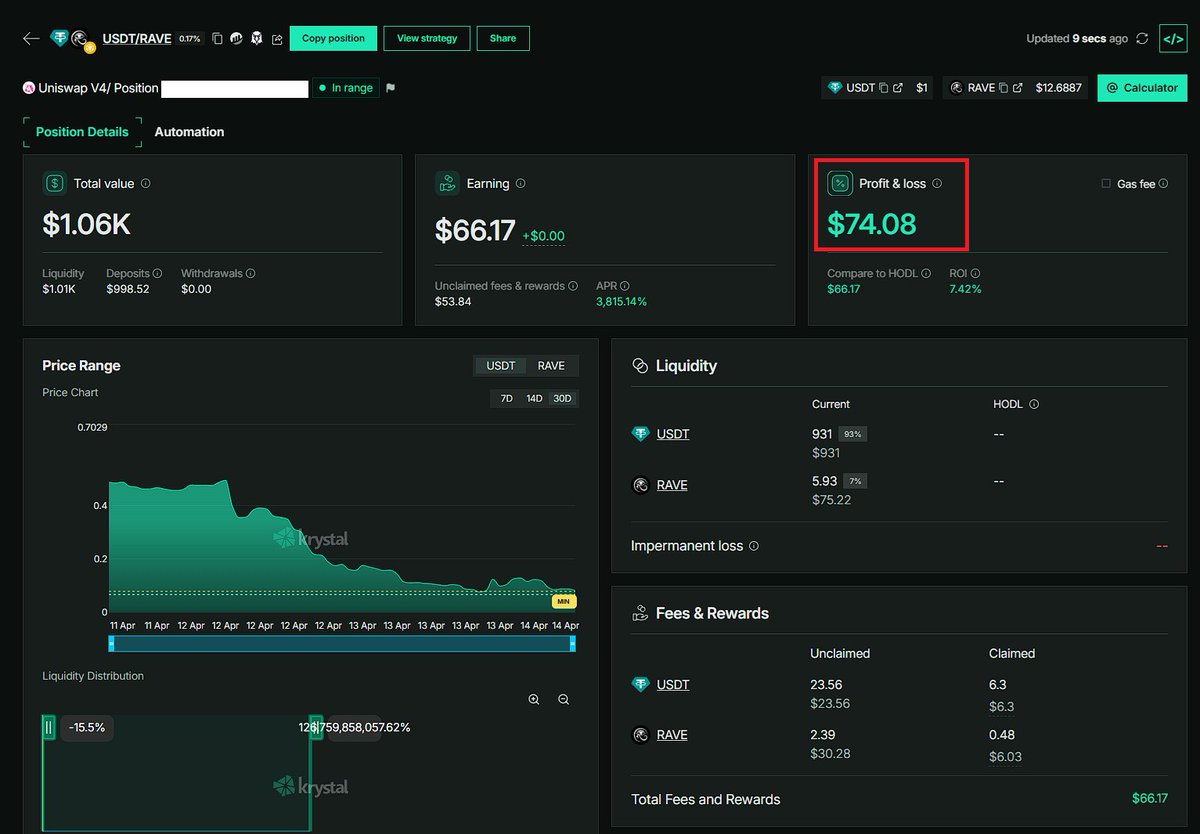Click the View strategy button
This screenshot has height=834, width=1200.
427,39
